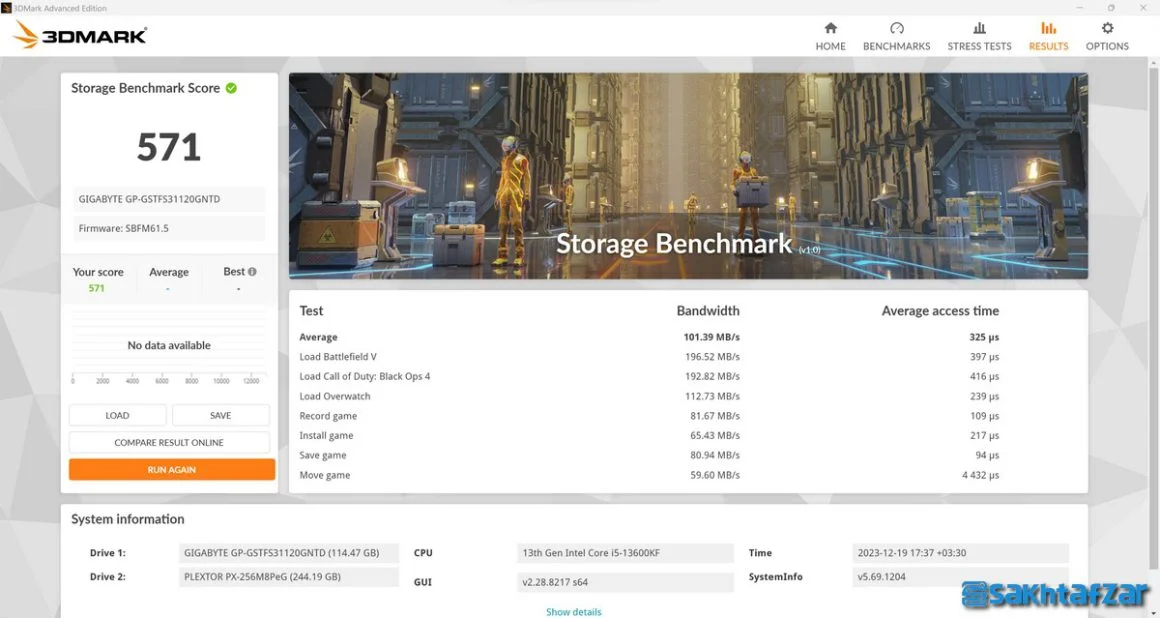Select SystemInfo v5.69.1204 field
1160x618 pixels.
click(960, 577)
